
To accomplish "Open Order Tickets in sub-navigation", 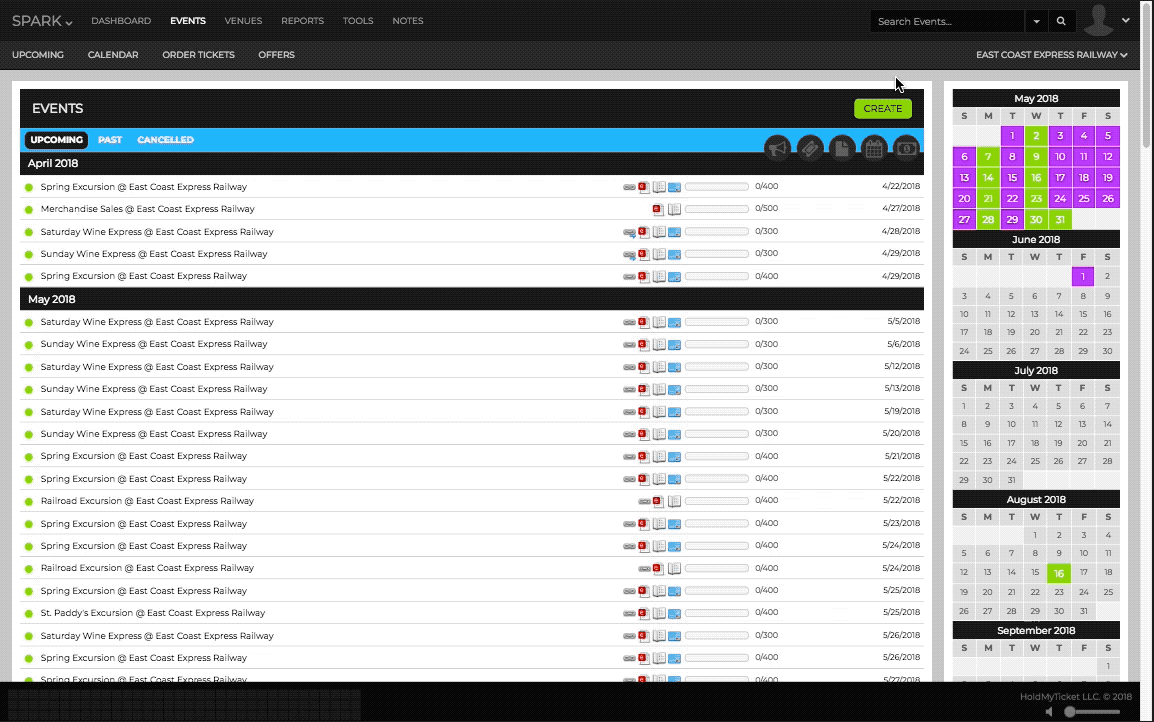I will tap(199, 54).
